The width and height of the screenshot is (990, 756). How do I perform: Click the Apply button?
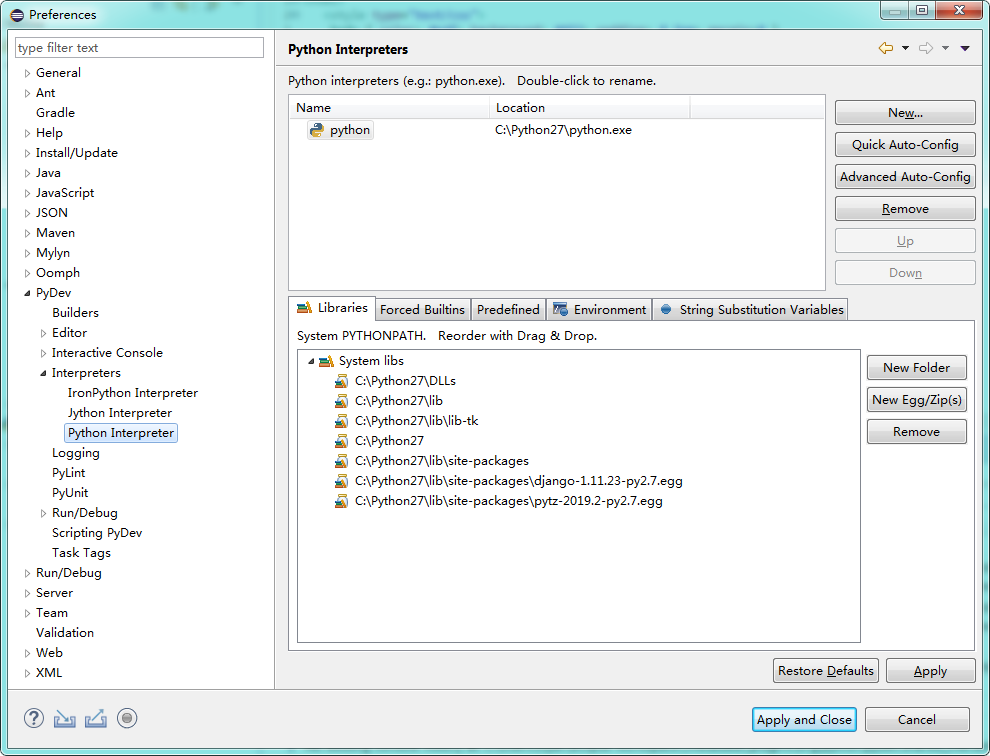click(930, 671)
